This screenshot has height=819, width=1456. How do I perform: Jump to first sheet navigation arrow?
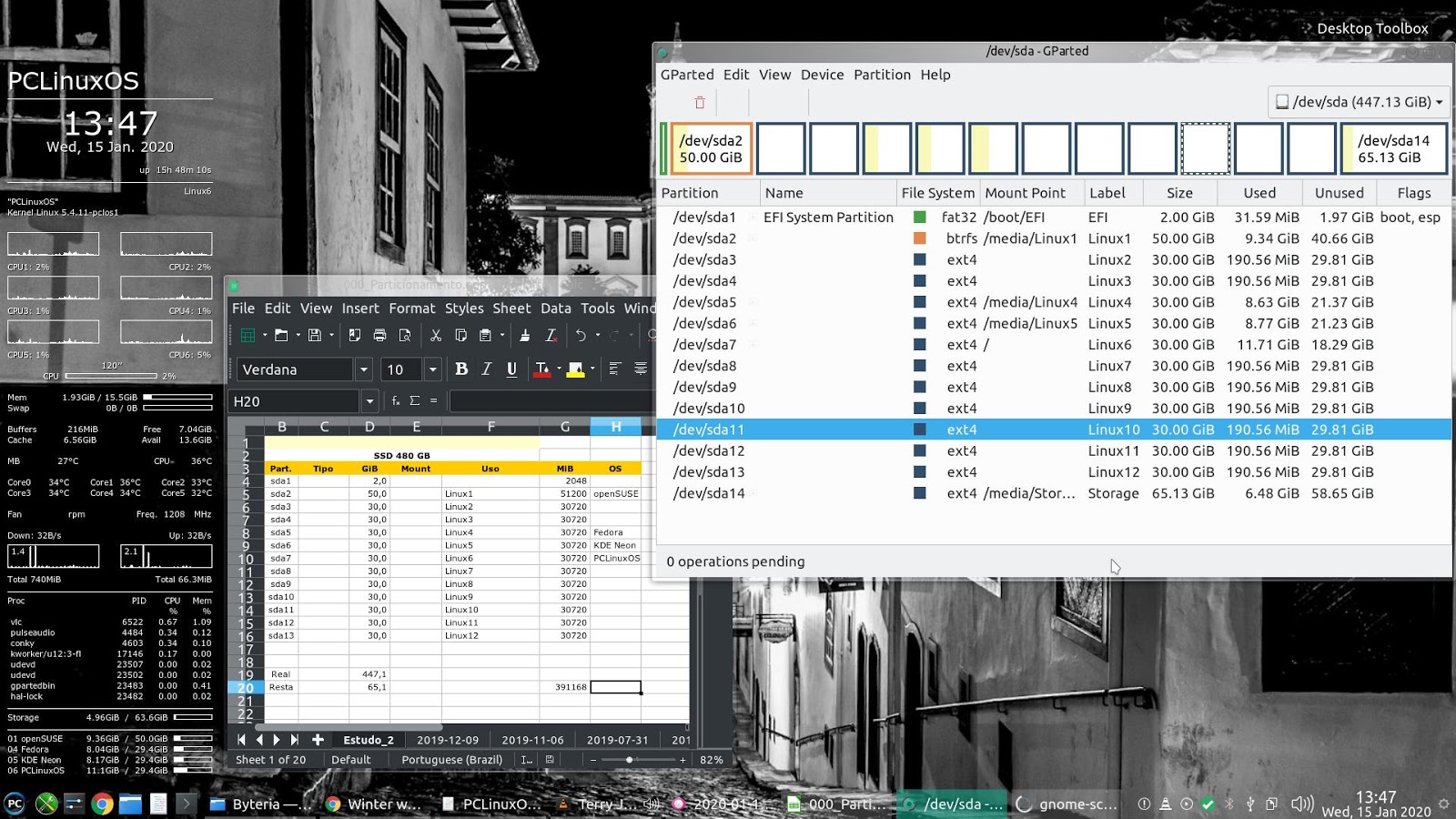point(241,740)
